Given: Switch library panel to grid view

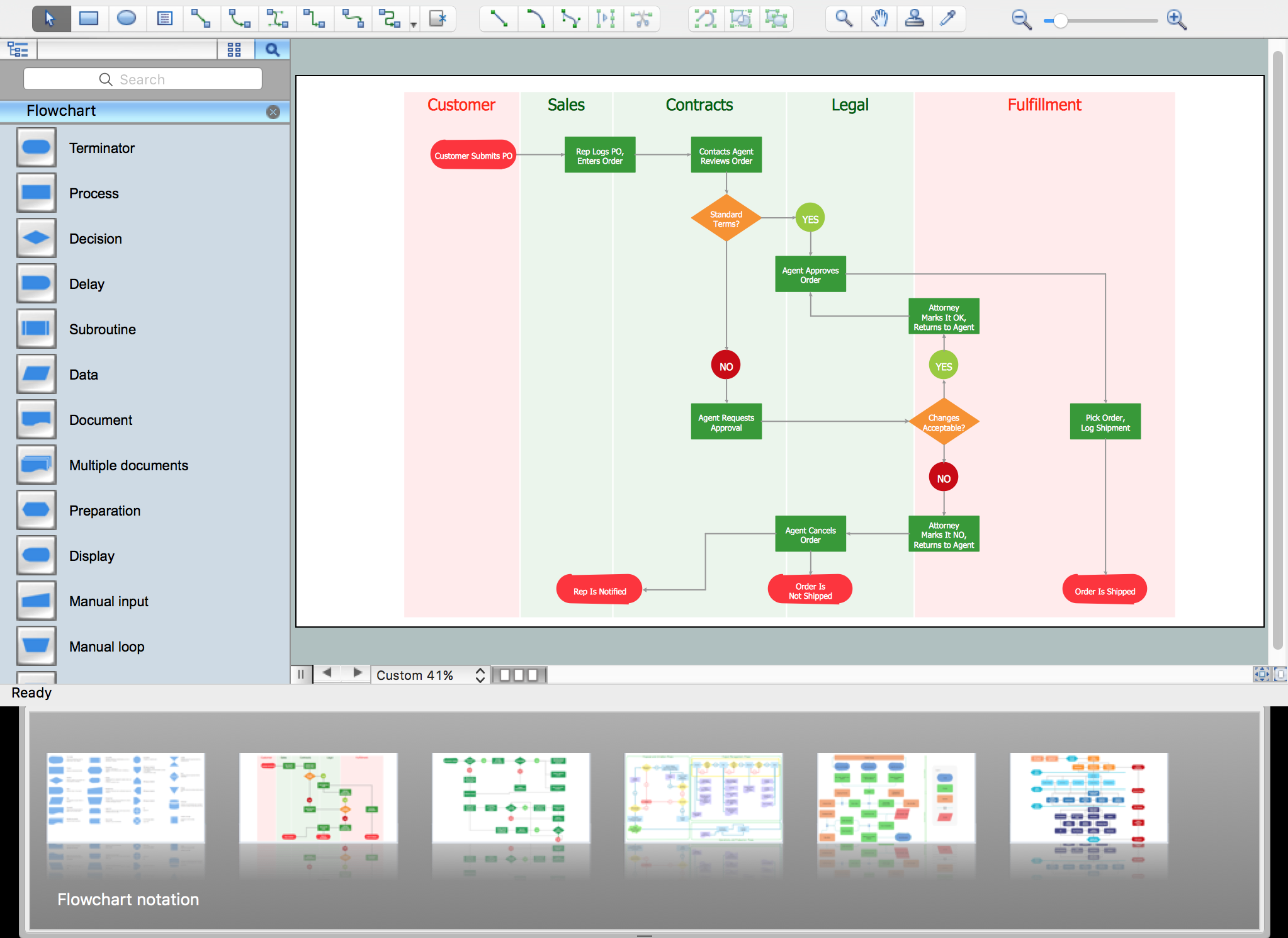Looking at the screenshot, I should (x=234, y=49).
